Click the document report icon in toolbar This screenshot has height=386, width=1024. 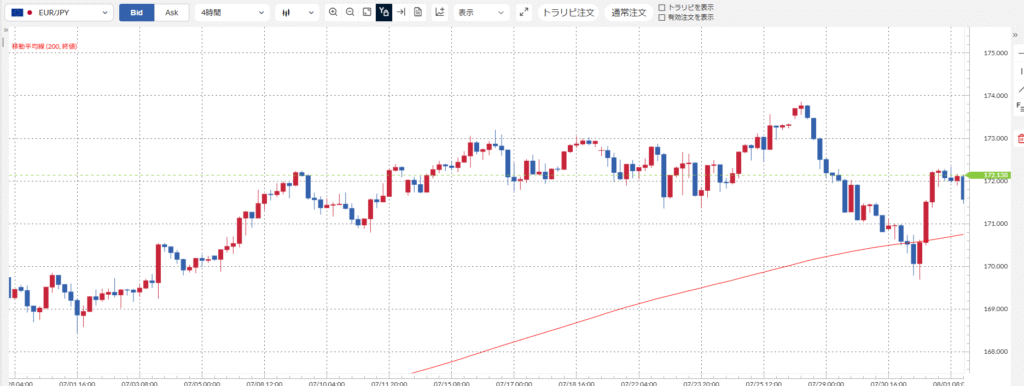tap(418, 12)
